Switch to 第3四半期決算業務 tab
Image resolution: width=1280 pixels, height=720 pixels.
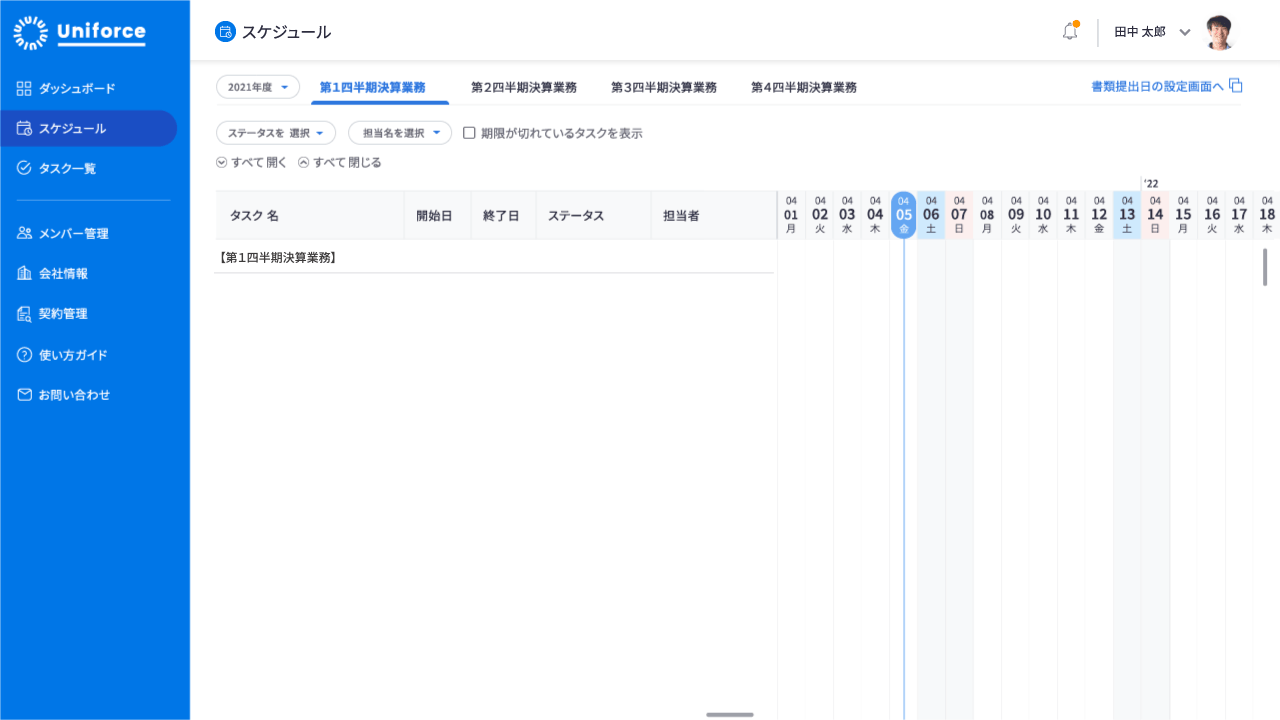(x=664, y=87)
